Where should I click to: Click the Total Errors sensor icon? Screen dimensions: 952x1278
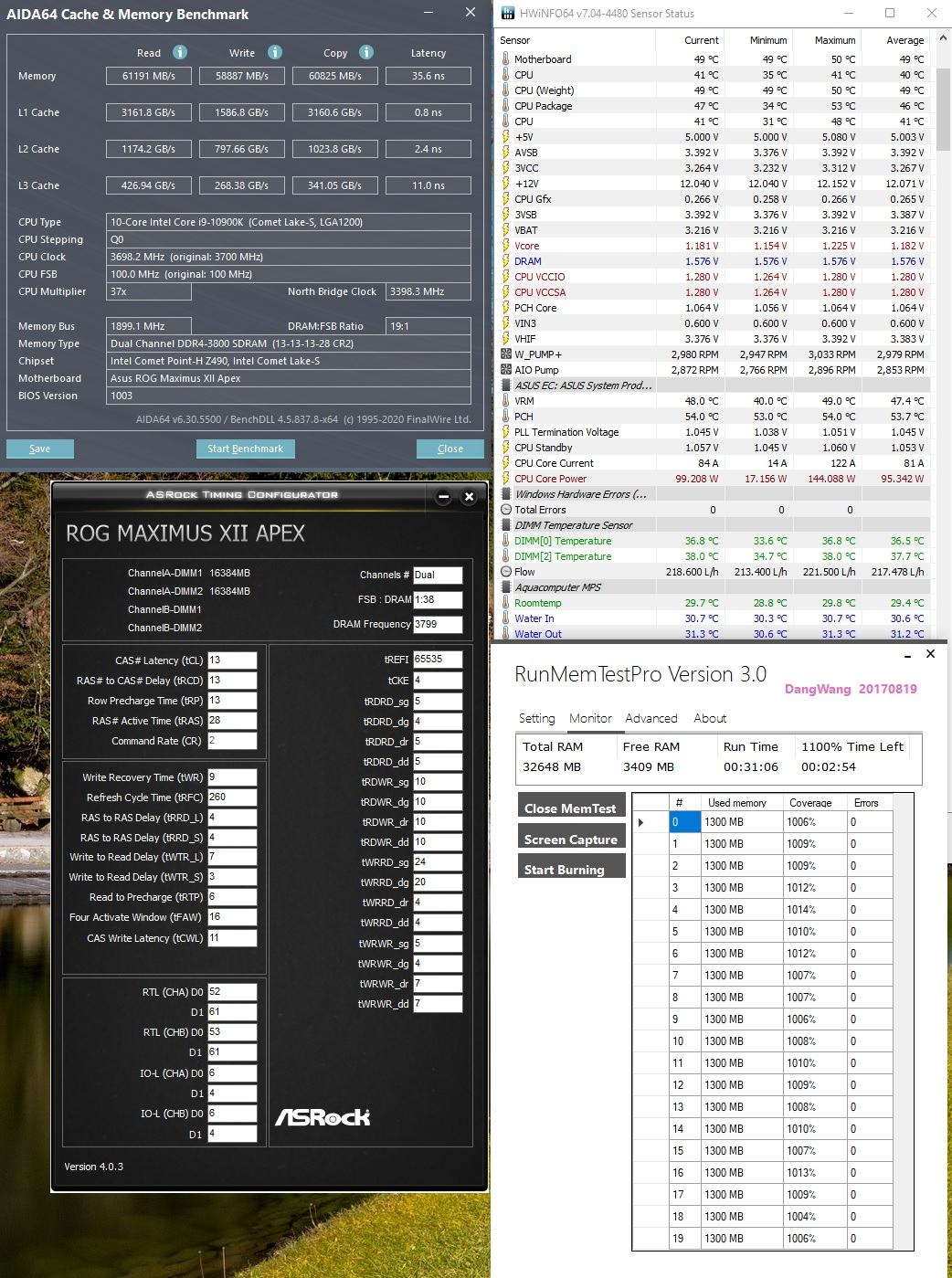click(506, 510)
